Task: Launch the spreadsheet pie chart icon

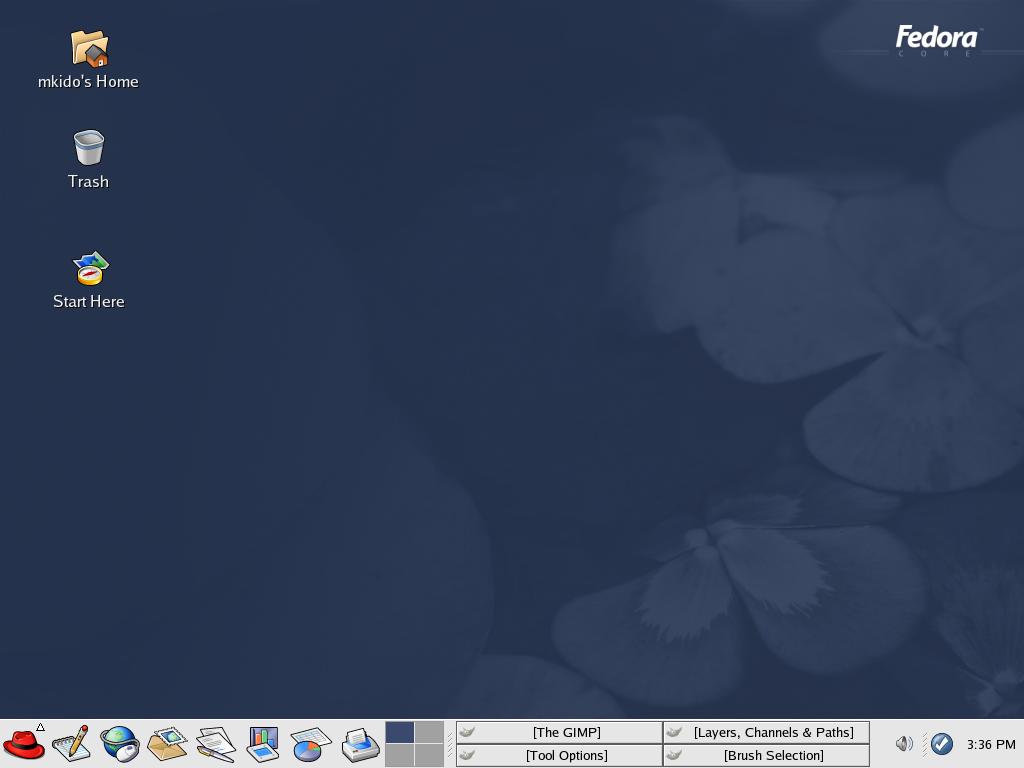Action: [x=311, y=744]
